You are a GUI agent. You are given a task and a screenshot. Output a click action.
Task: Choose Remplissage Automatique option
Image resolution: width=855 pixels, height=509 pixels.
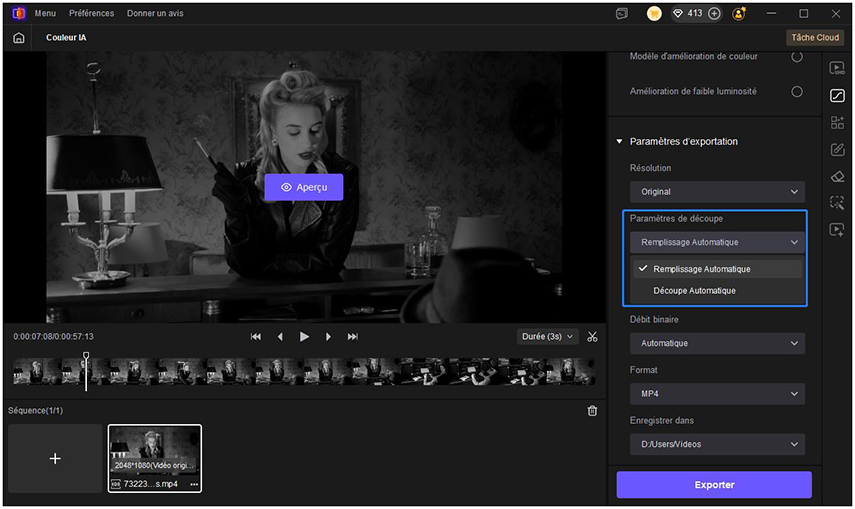pos(717,269)
